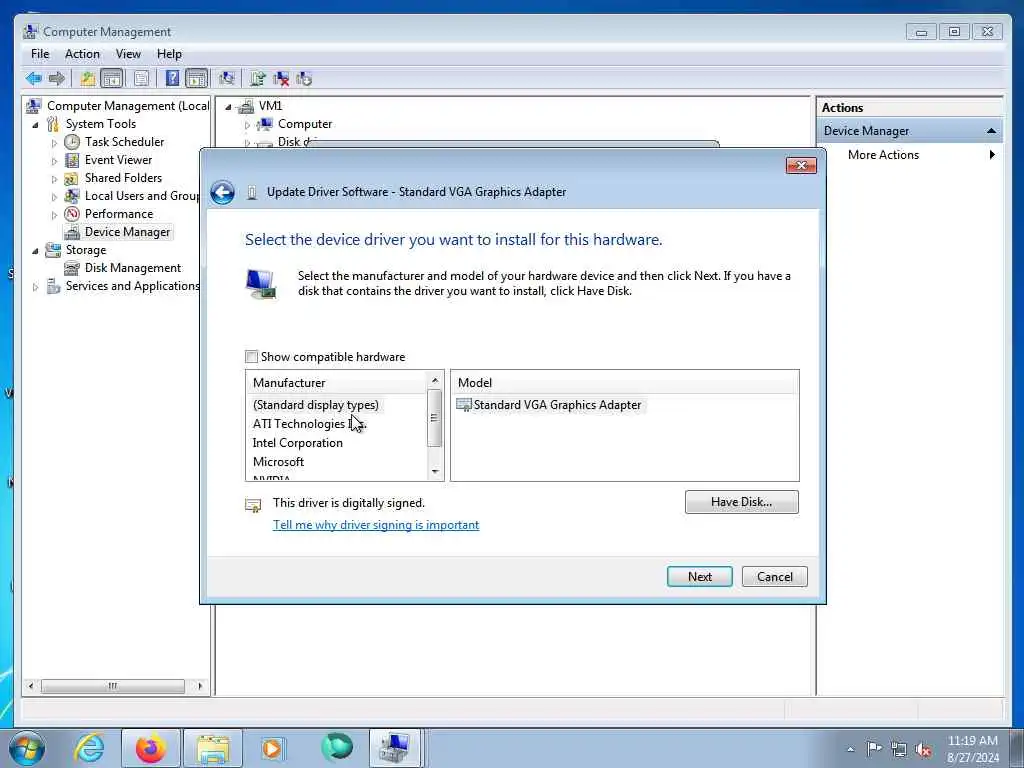Viewport: 1024px width, 768px height.
Task: Expand the Task Scheduler node
Action: point(54,142)
